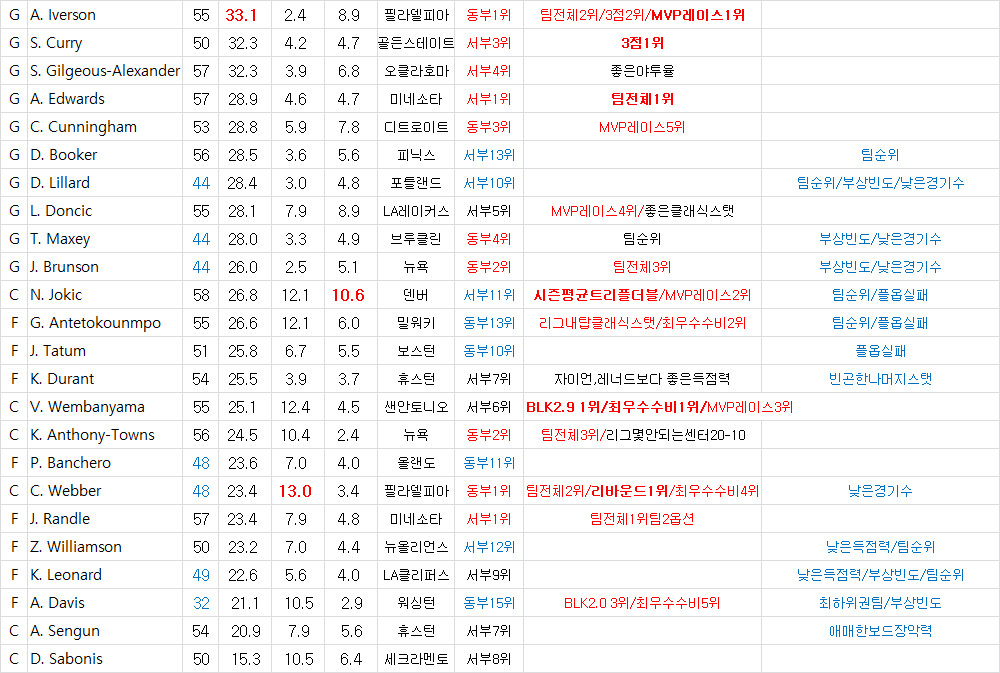
Task: Select the K. Durant name cell
Action: pos(105,380)
